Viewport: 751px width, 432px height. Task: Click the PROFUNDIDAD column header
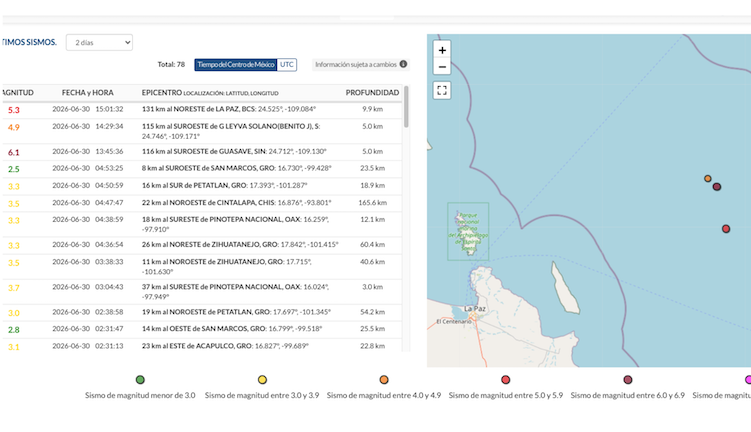point(372,92)
